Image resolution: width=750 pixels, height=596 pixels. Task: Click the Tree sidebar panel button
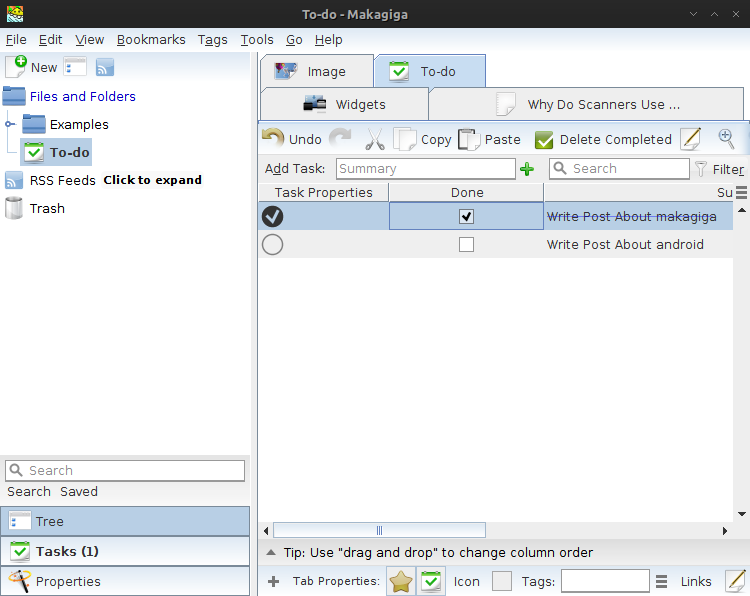(125, 521)
